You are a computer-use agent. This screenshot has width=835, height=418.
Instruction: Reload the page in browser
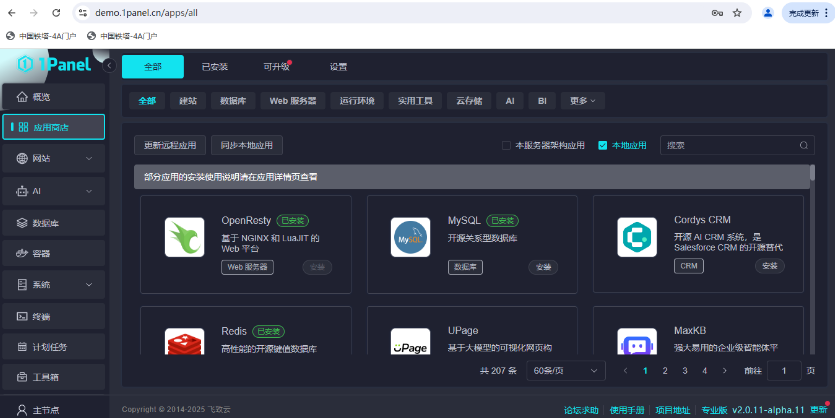(56, 13)
